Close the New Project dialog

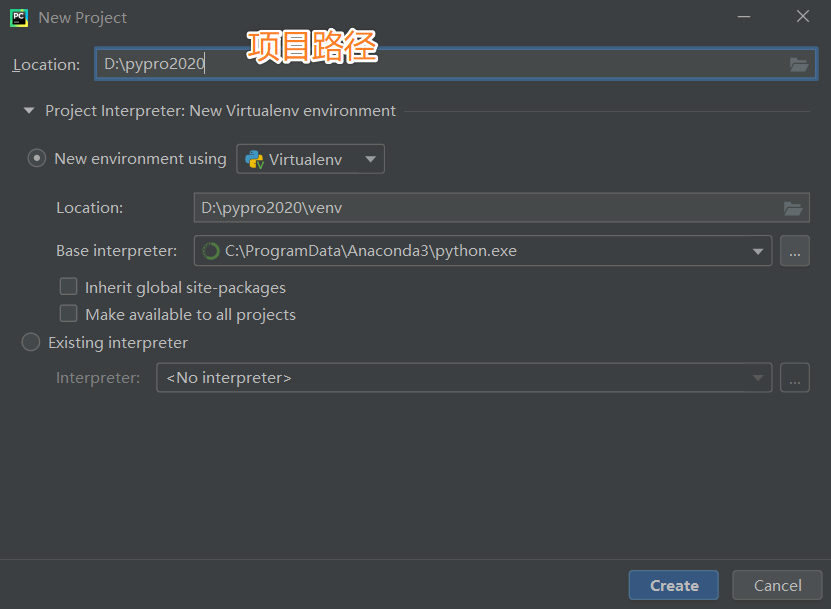click(803, 16)
